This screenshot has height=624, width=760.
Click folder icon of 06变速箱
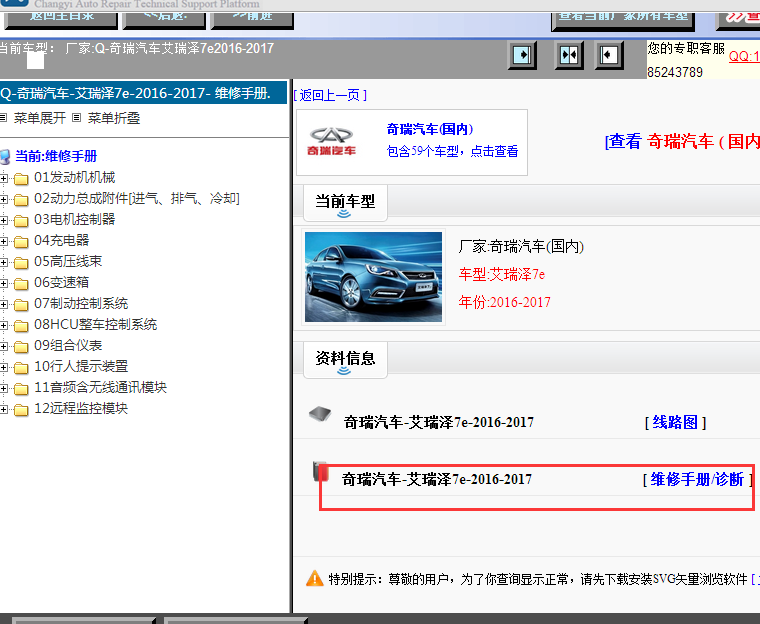pos(21,284)
